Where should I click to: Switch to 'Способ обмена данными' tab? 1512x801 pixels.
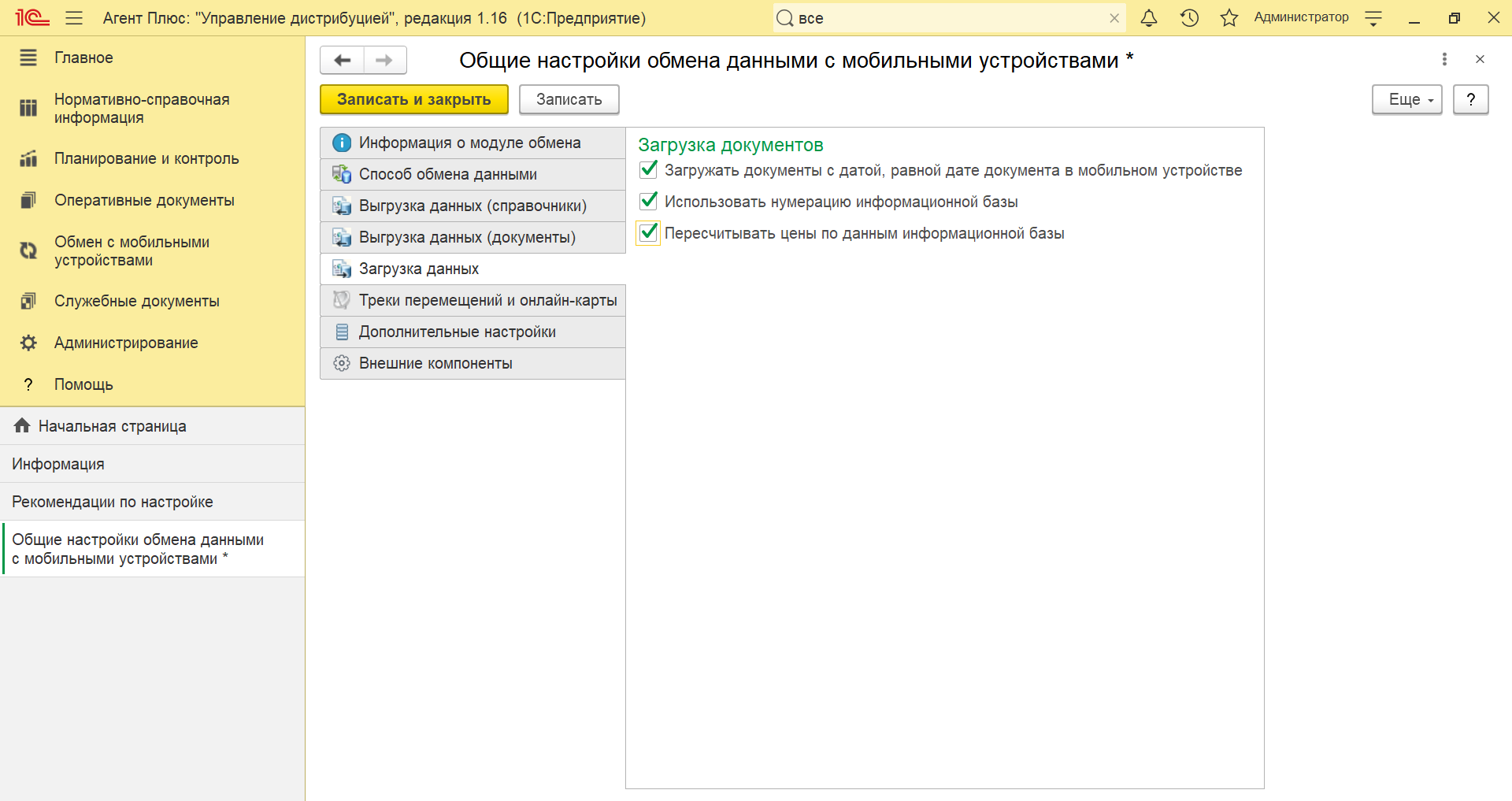coord(447,174)
